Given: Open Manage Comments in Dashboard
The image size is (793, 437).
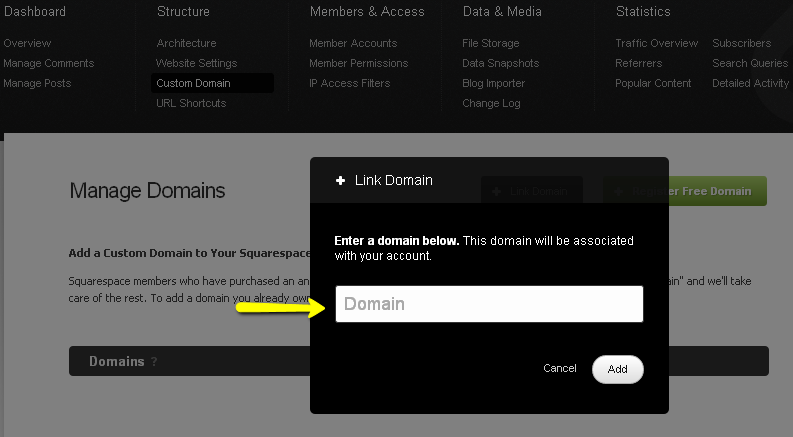Looking at the screenshot, I should [48, 63].
